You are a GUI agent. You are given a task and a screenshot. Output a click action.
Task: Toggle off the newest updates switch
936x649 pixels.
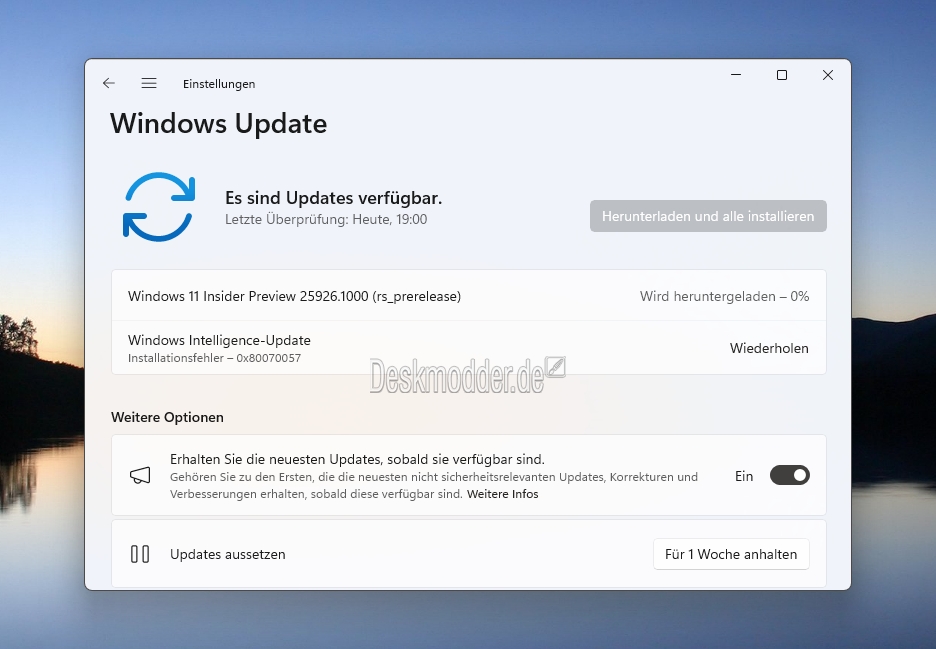789,475
